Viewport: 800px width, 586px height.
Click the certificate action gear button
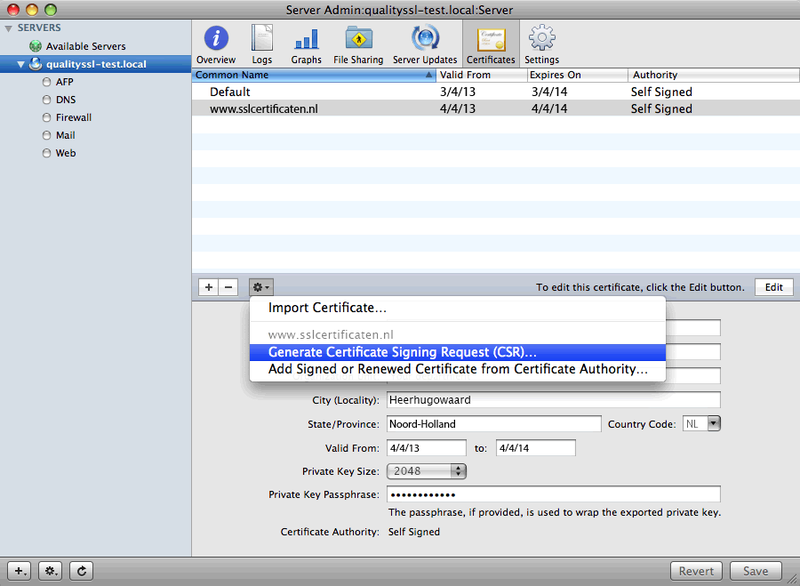point(261,287)
